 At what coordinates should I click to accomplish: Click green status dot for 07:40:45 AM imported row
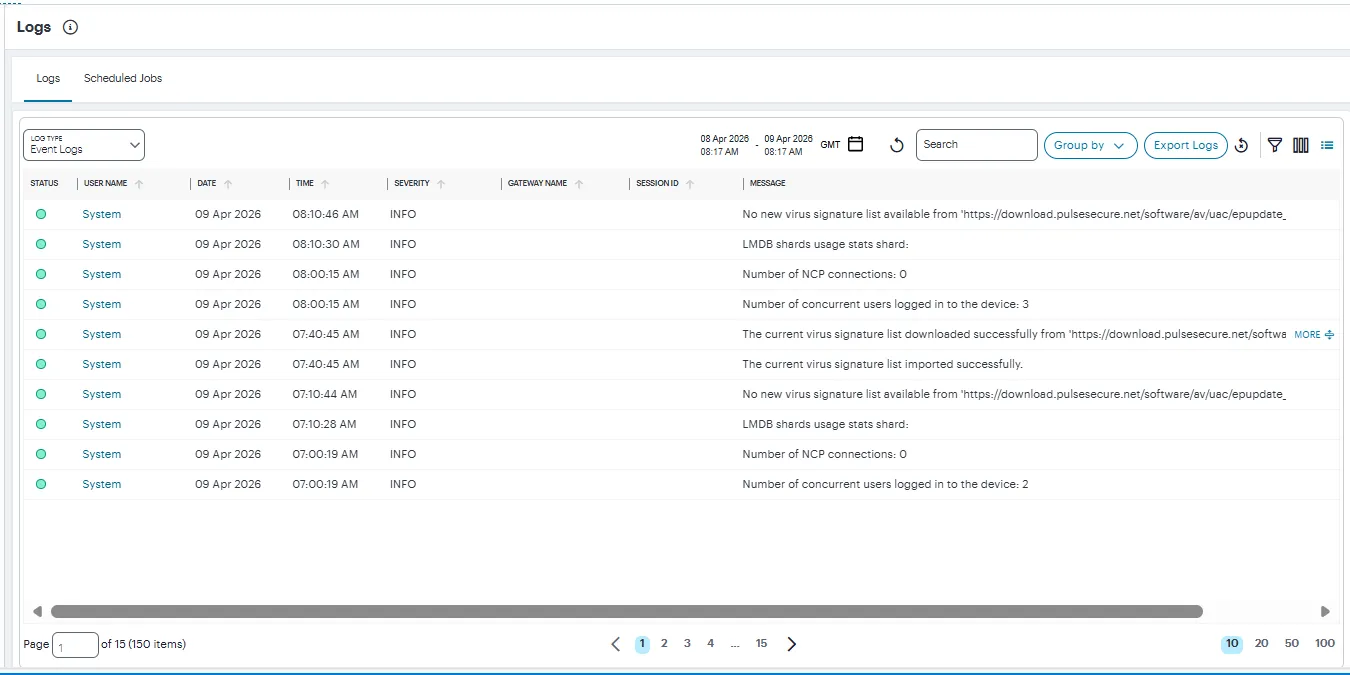point(41,364)
